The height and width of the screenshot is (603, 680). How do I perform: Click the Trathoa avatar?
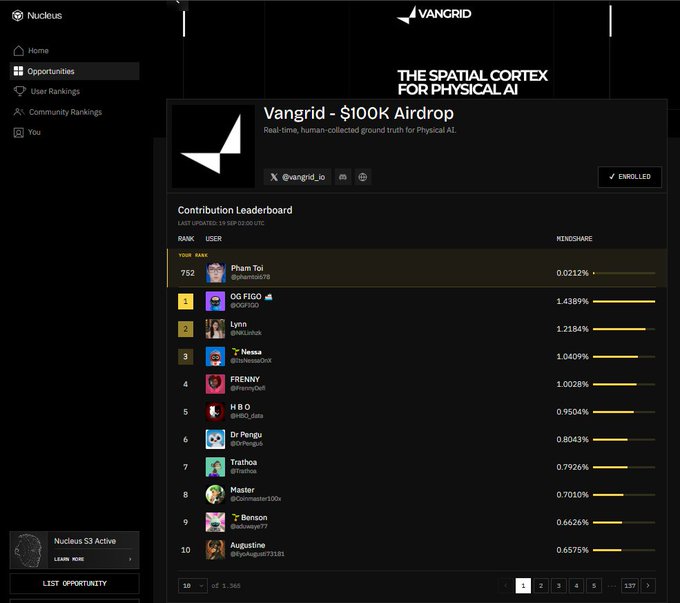pos(215,467)
